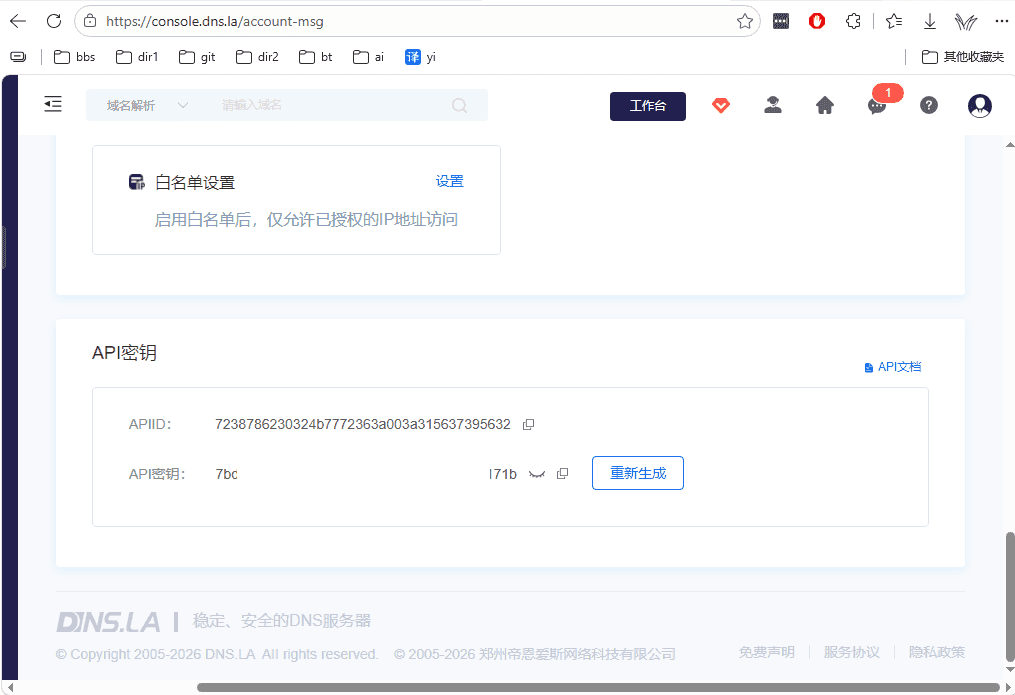Open the yi translate bookmark

pyautogui.click(x=420, y=57)
